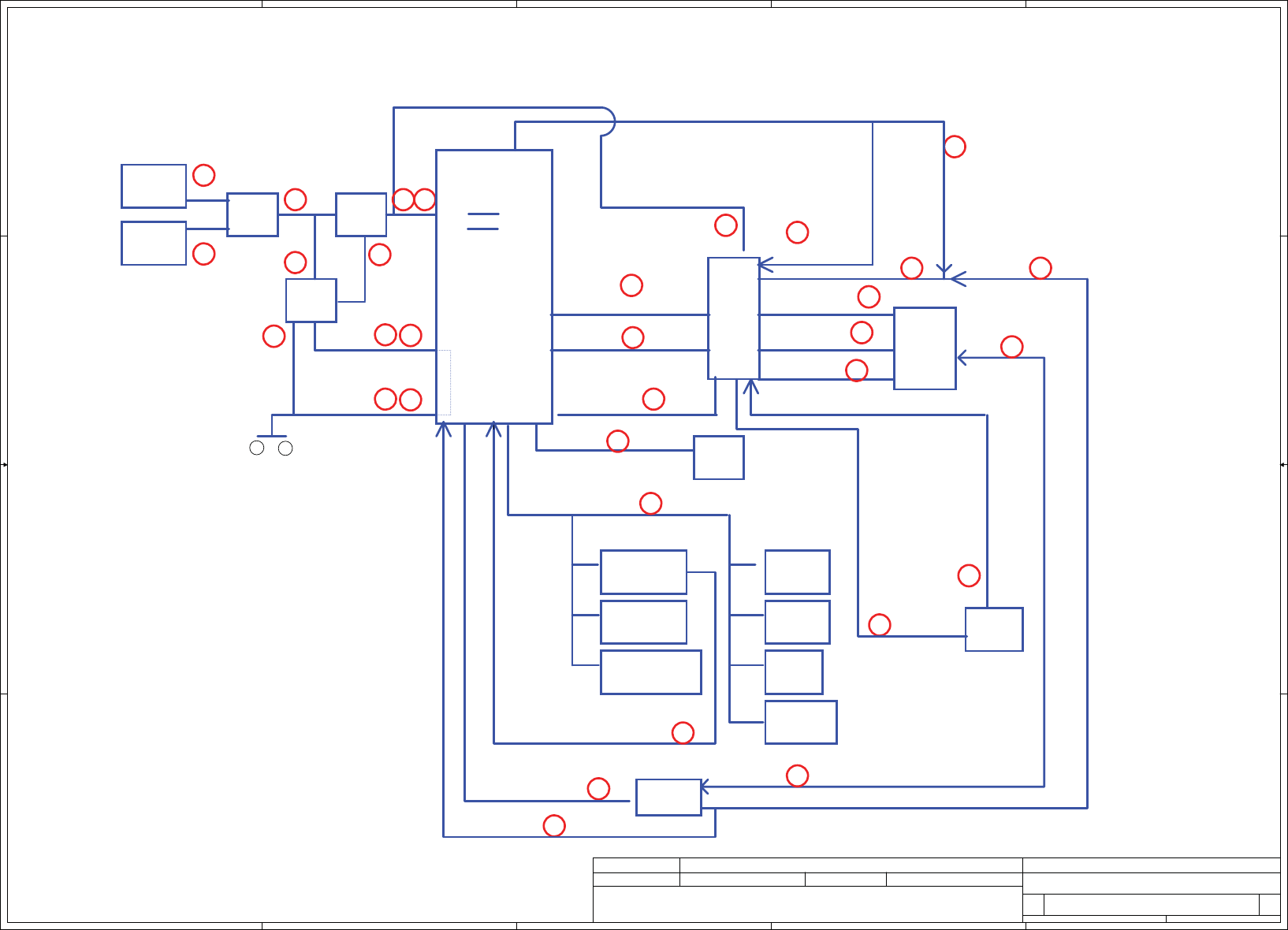1288x930 pixels.
Task: Click the double horizontal lines inside tall block
Action: tap(483, 221)
